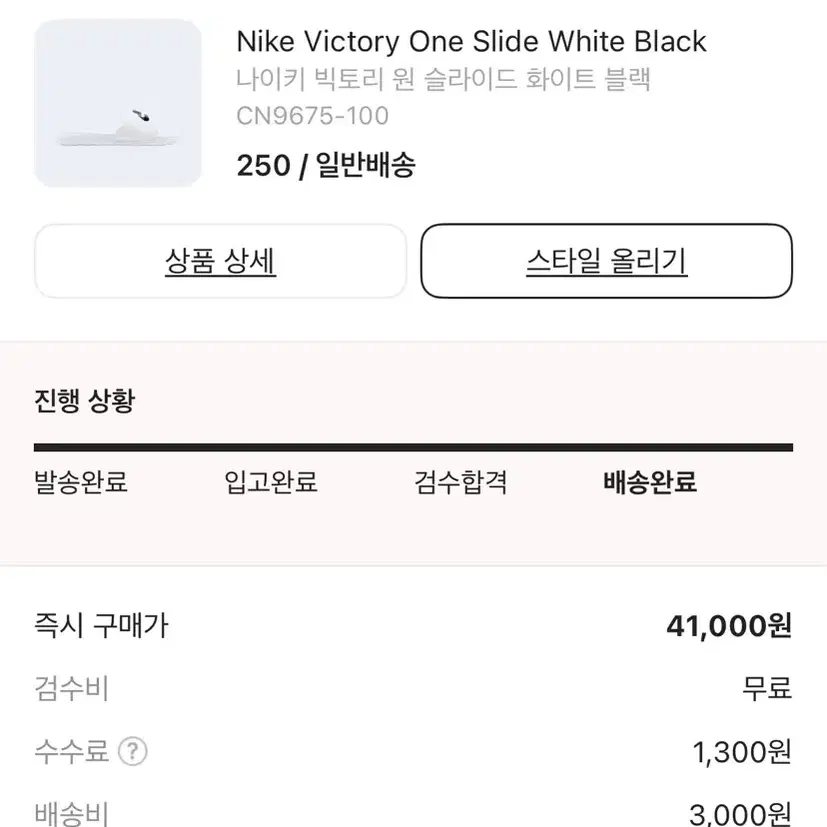
Task: Click the 41,000원 price value
Action: pos(729,626)
